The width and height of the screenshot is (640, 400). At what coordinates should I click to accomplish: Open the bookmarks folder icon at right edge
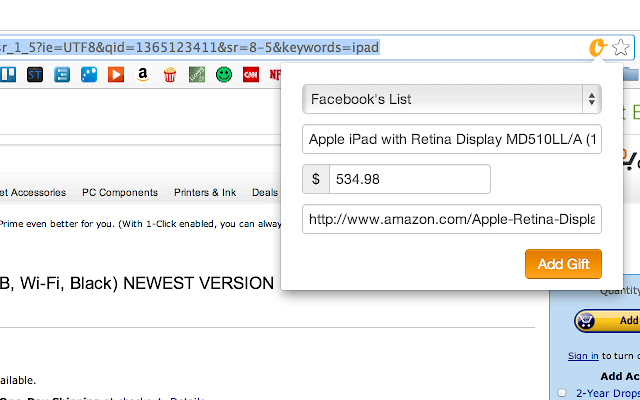tap(631, 75)
